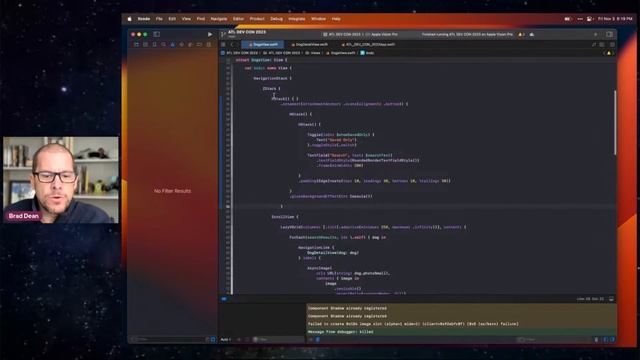Click the Brad Dean webcam thumbnail
Viewport: 640px width, 360px height.
[61, 180]
